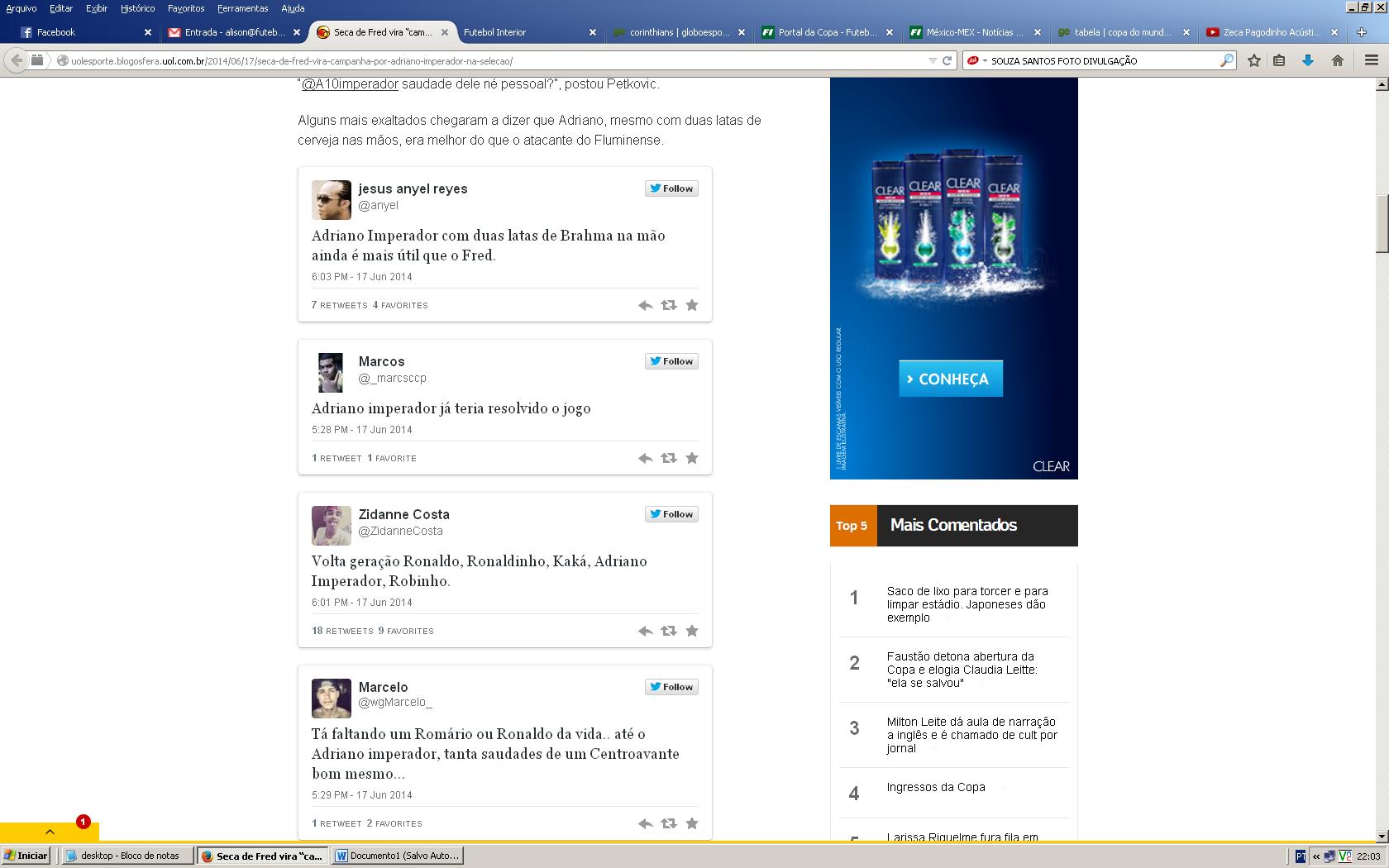Retweet the jesus anyel reyes tweet

point(668,305)
